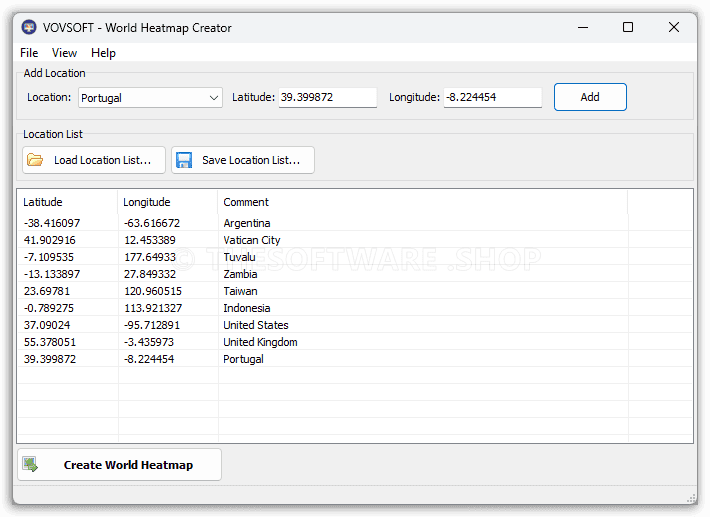
Task: Click longitude value 177.64933
Action: [x=150, y=257]
